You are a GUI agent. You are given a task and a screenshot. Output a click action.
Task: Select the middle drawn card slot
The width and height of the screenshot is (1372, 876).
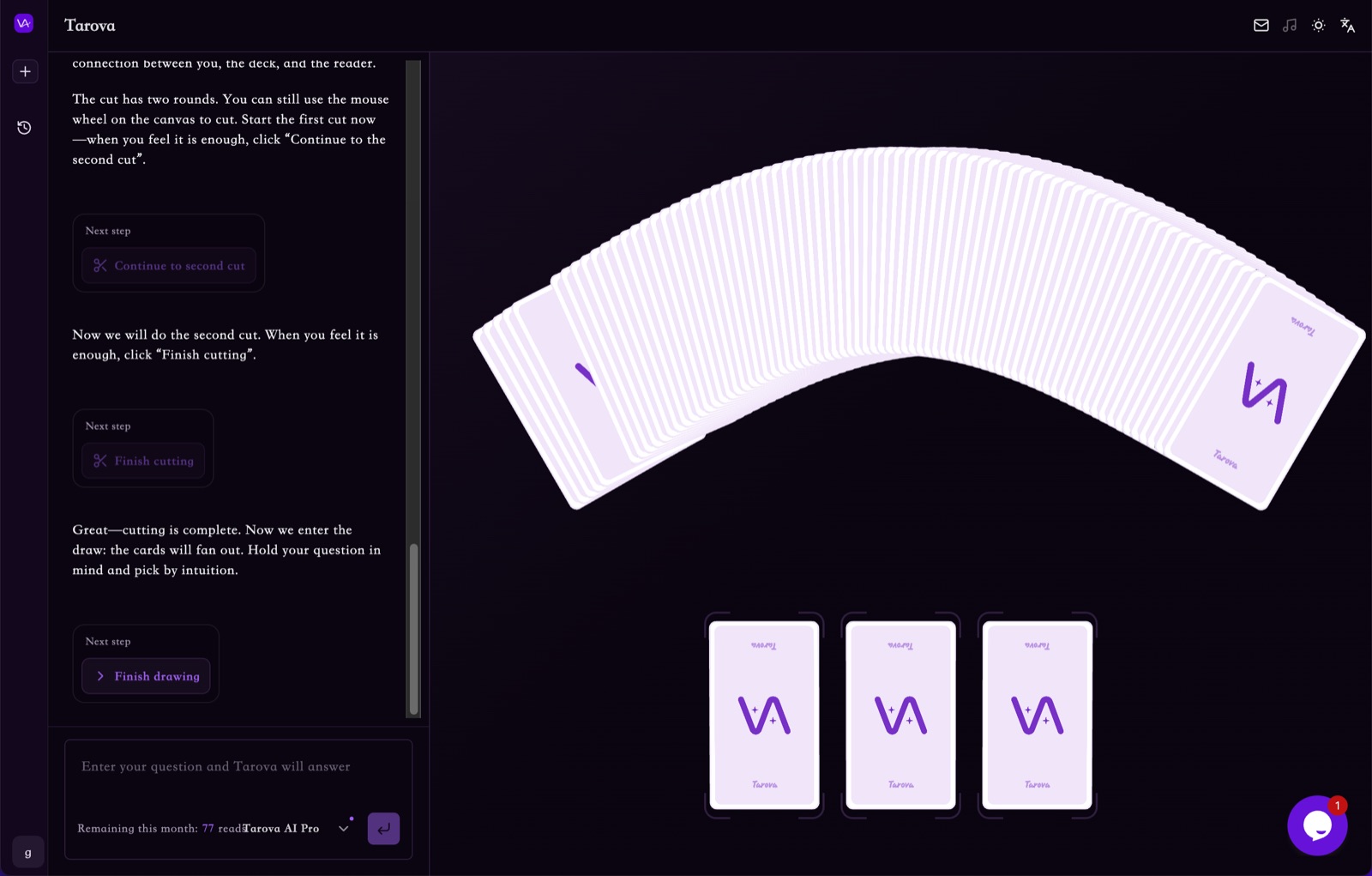(x=900, y=715)
